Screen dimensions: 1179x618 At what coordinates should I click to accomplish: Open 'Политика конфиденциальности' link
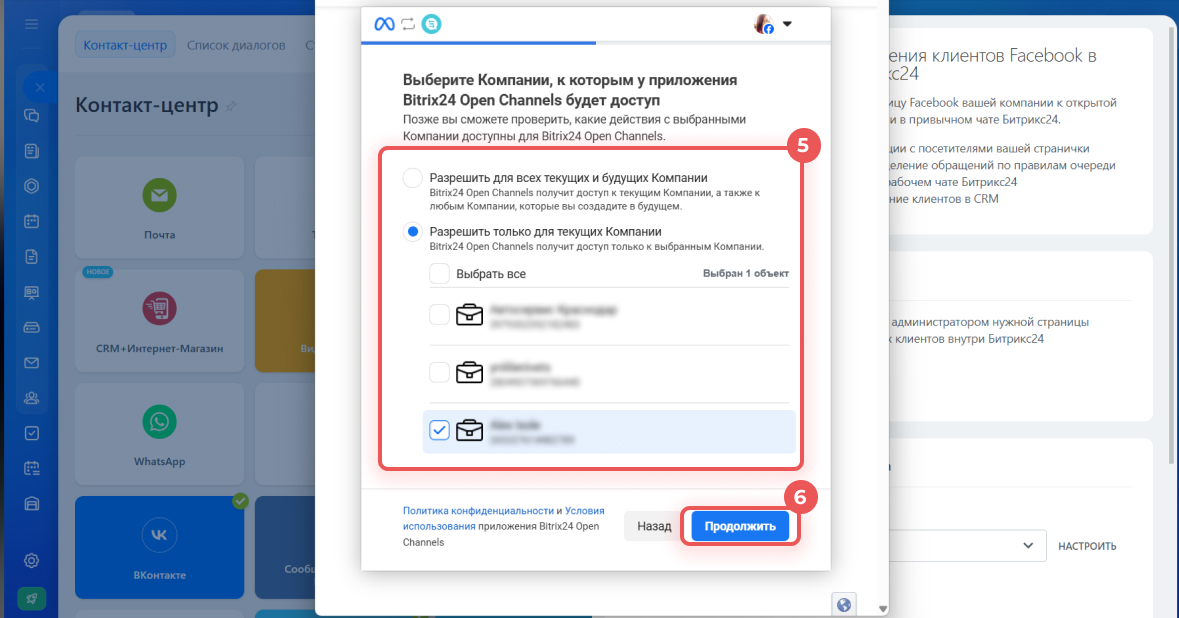pos(477,510)
